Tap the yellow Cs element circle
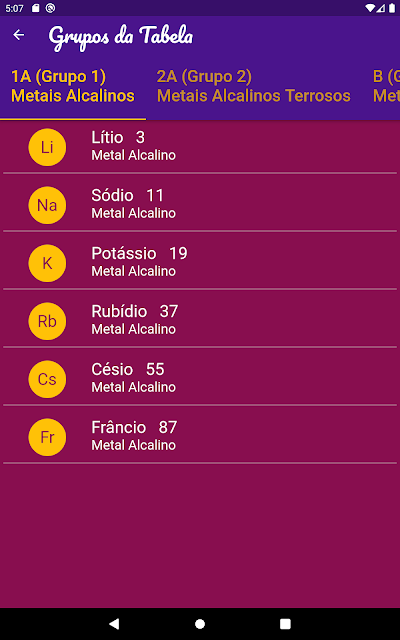Viewport: 400px width, 640px height. (x=47, y=379)
